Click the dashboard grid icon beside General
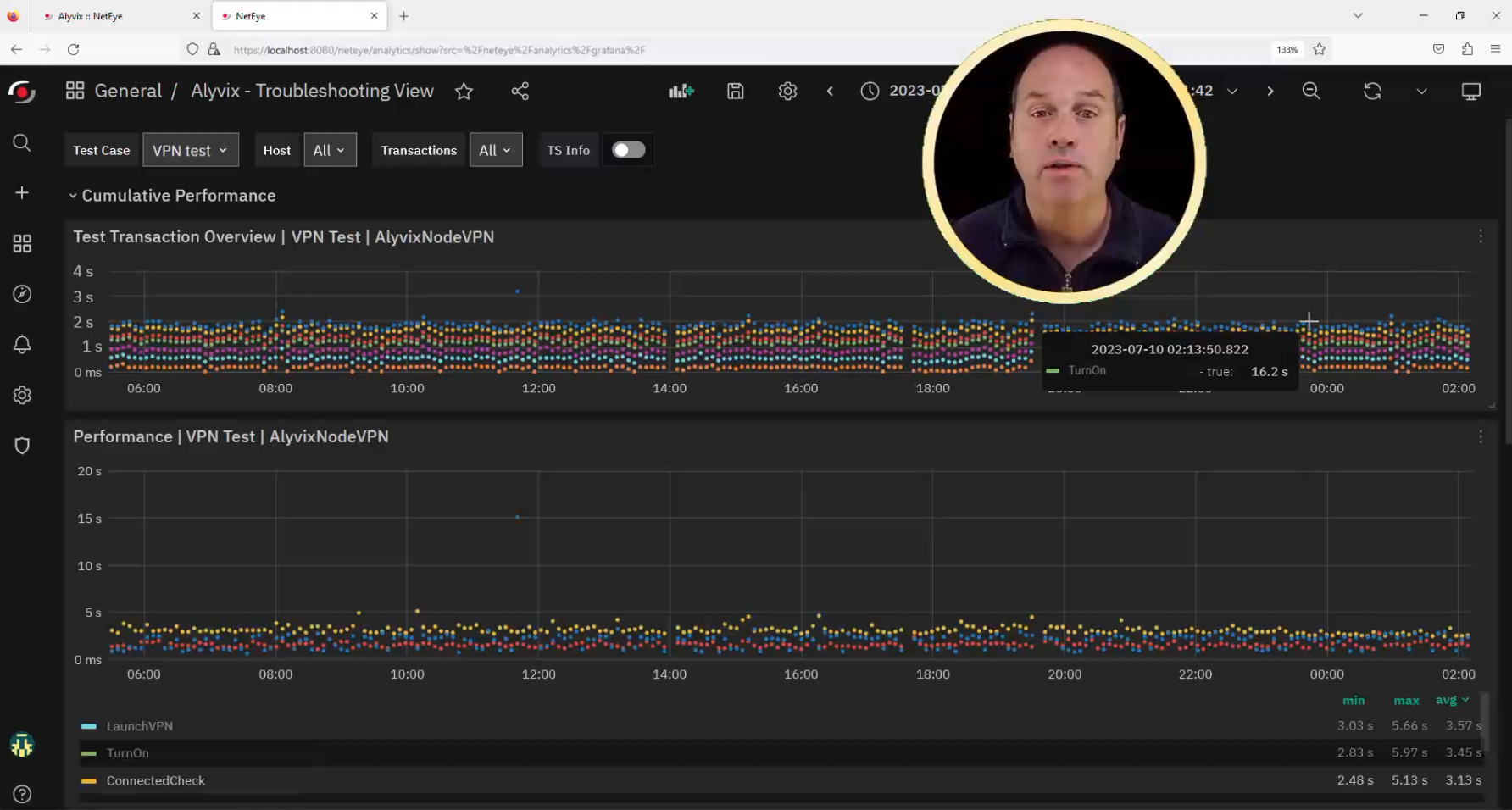This screenshot has width=1512, height=810. pos(75,91)
